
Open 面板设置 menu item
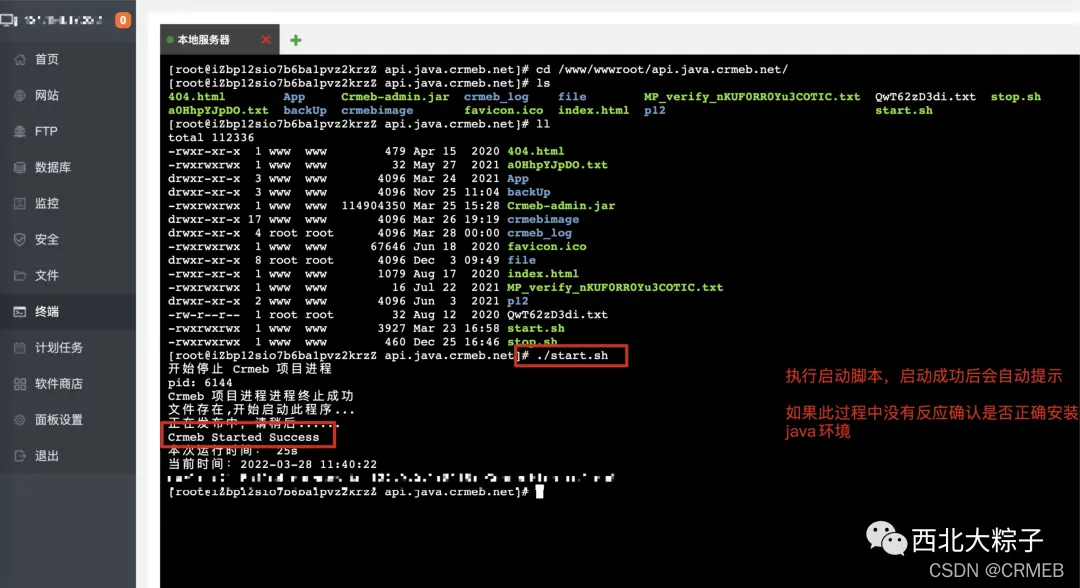pos(68,420)
